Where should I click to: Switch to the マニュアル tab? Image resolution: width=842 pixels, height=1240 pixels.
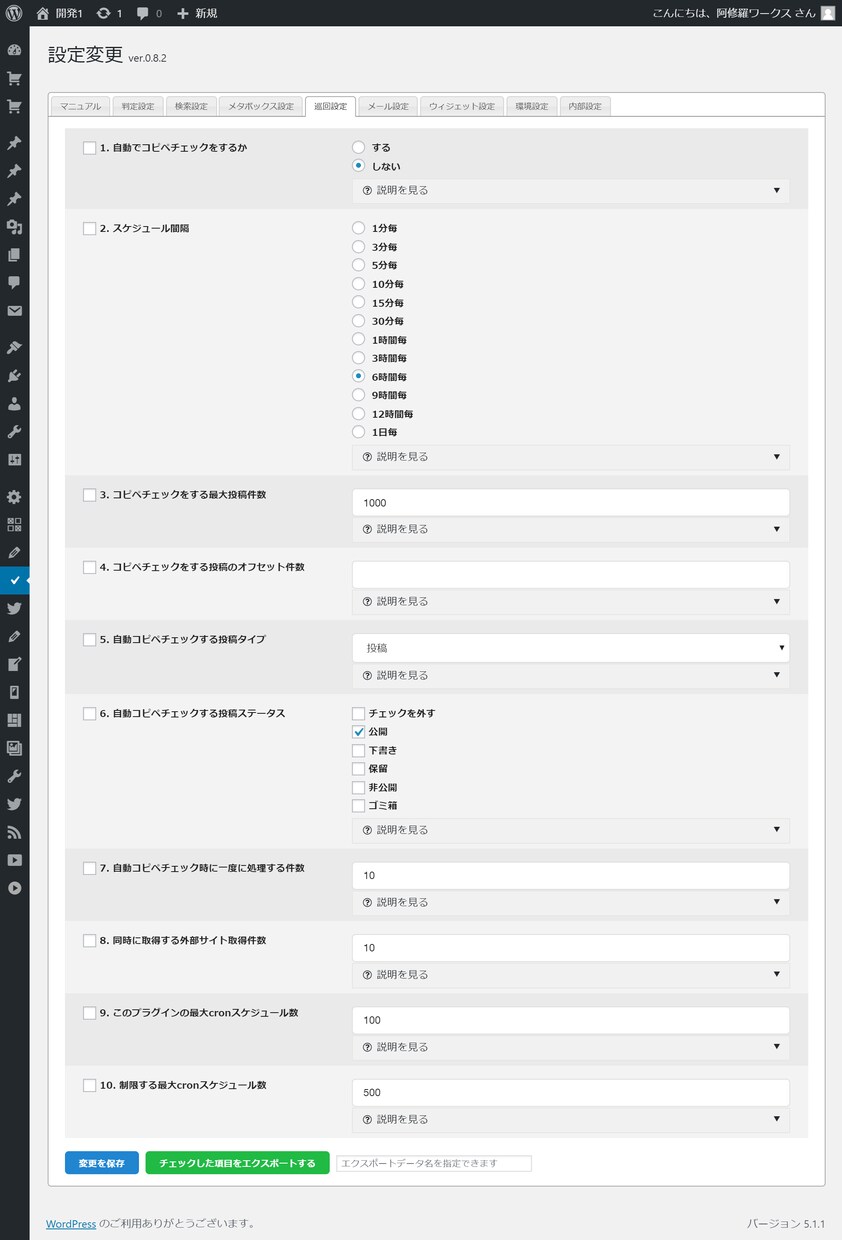pyautogui.click(x=80, y=106)
